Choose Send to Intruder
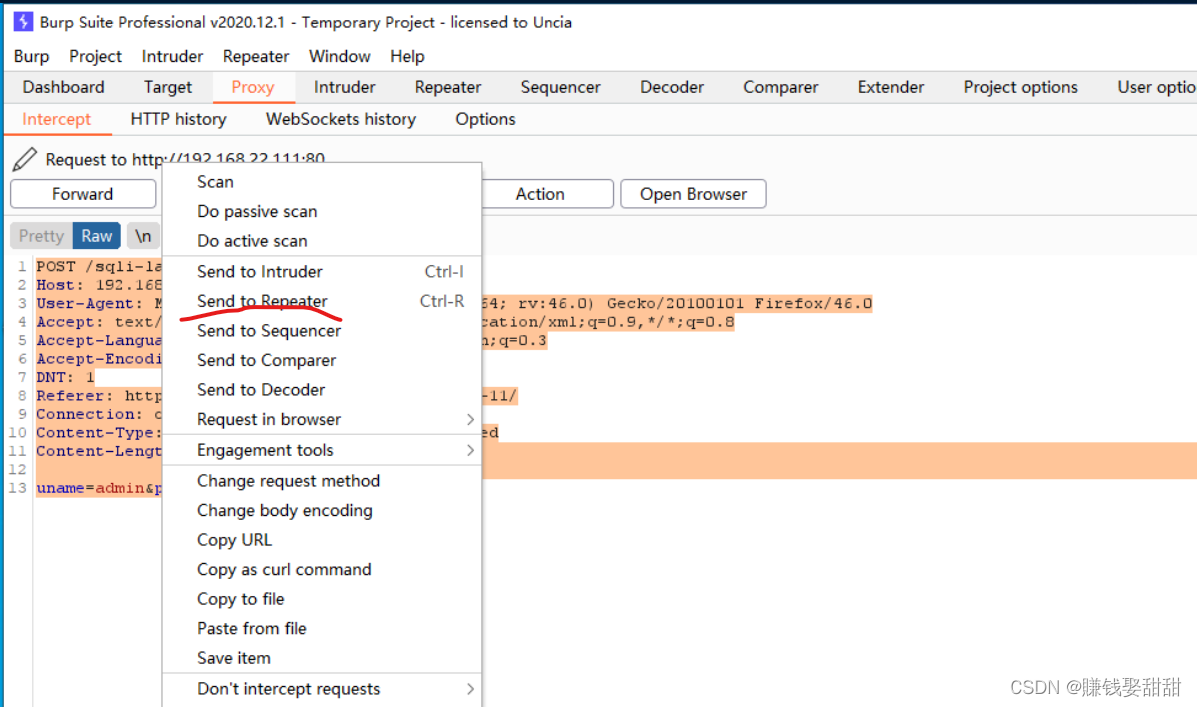This screenshot has width=1197, height=707. click(x=321, y=272)
